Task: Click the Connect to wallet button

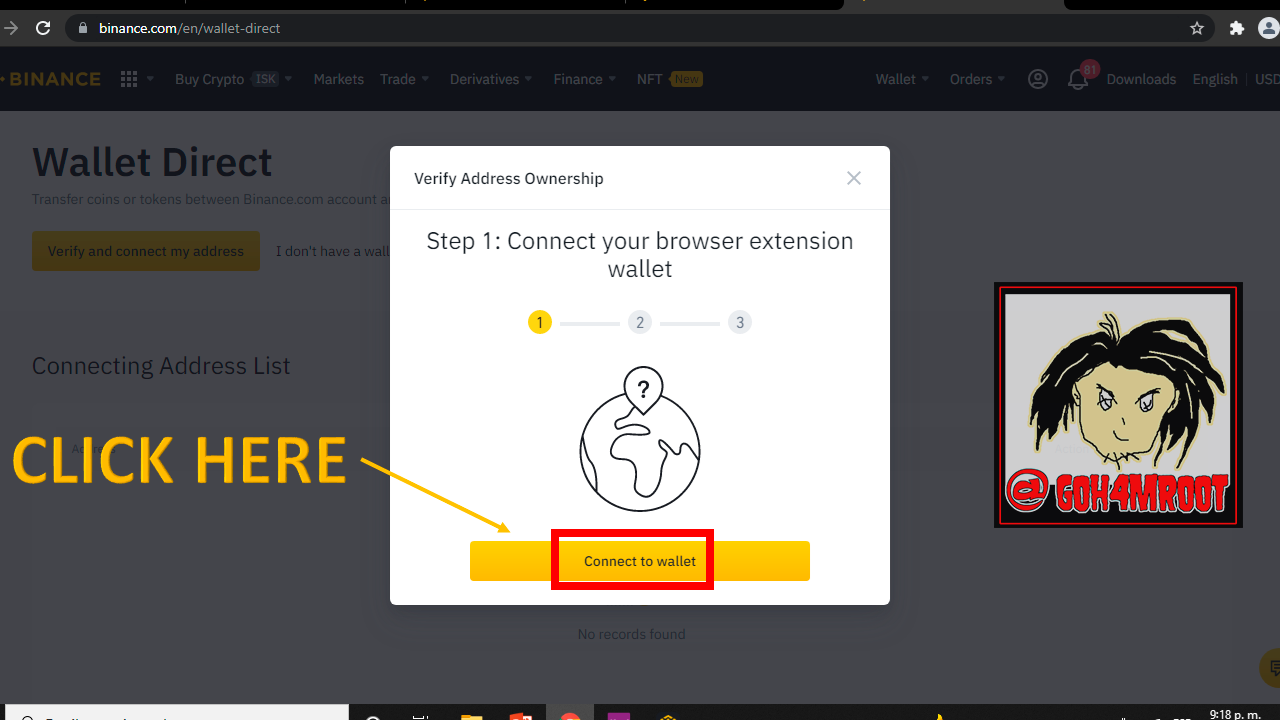Action: click(x=640, y=561)
